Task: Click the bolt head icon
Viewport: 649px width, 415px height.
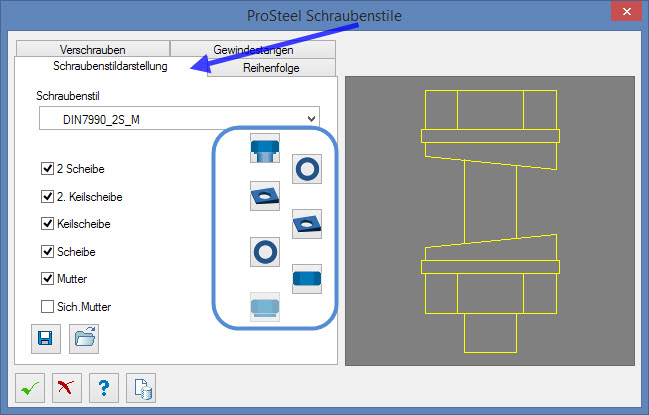Action: point(265,148)
